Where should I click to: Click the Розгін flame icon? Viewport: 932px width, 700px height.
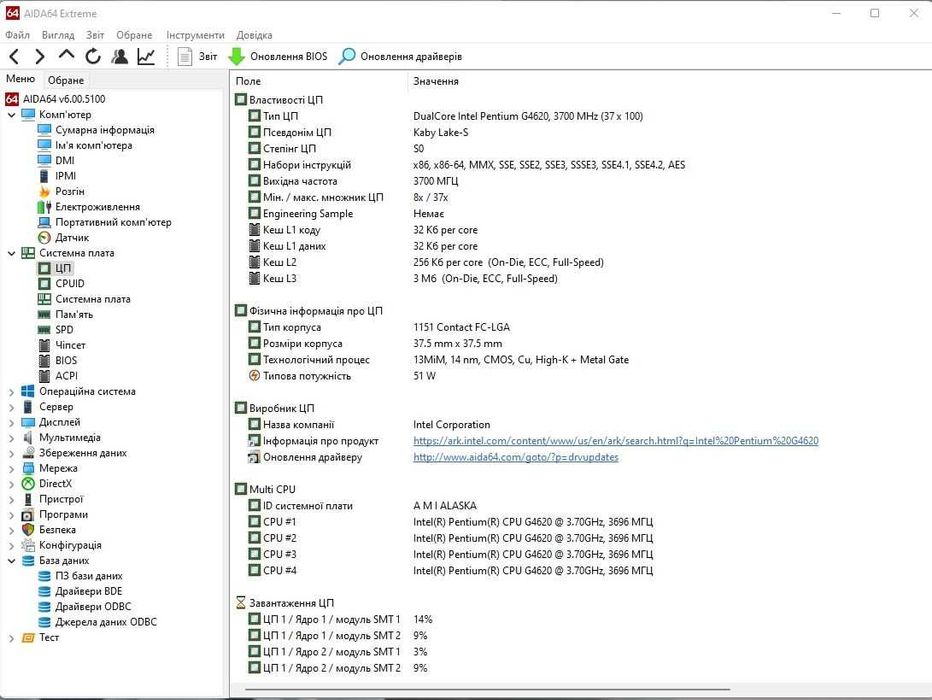tap(44, 191)
